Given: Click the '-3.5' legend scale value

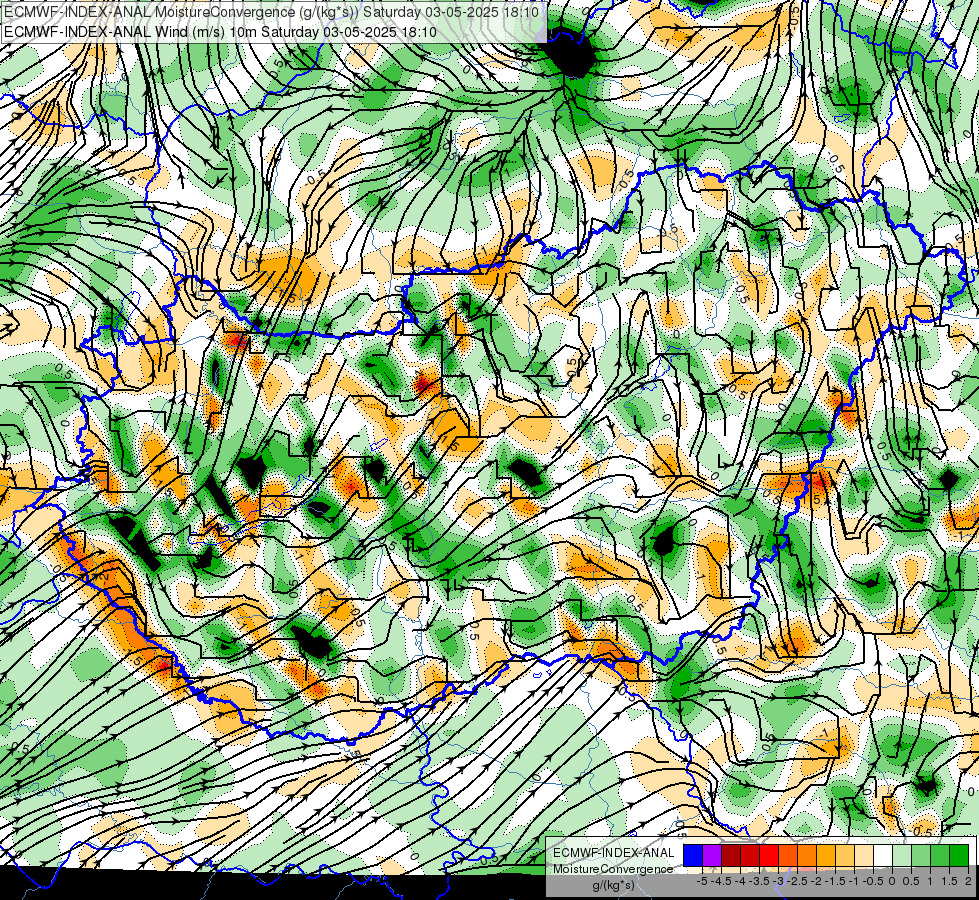Looking at the screenshot, I should [x=759, y=881].
